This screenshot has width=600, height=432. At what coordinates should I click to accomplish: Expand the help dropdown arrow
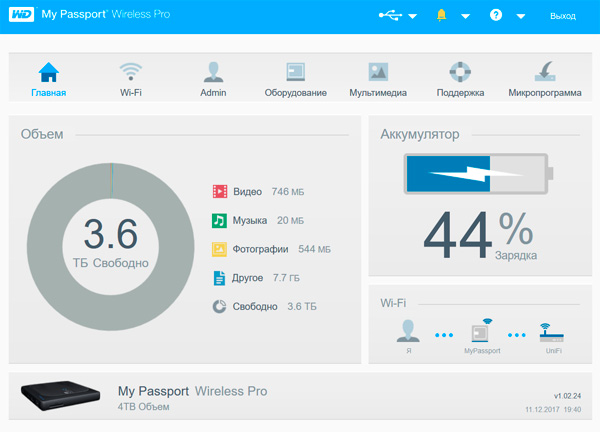point(520,17)
